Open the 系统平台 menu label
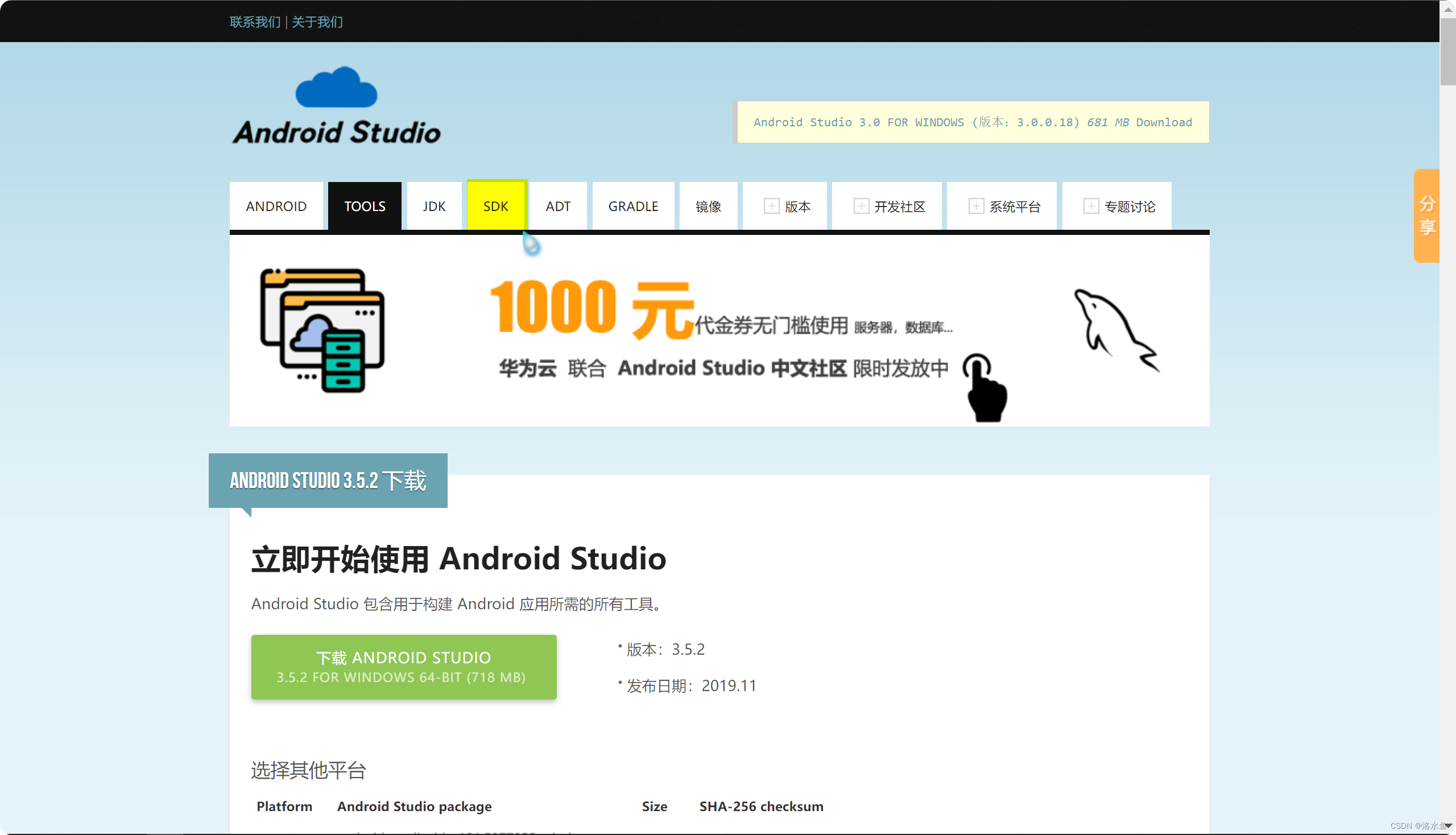This screenshot has height=835, width=1456. pyautogui.click(x=1015, y=206)
